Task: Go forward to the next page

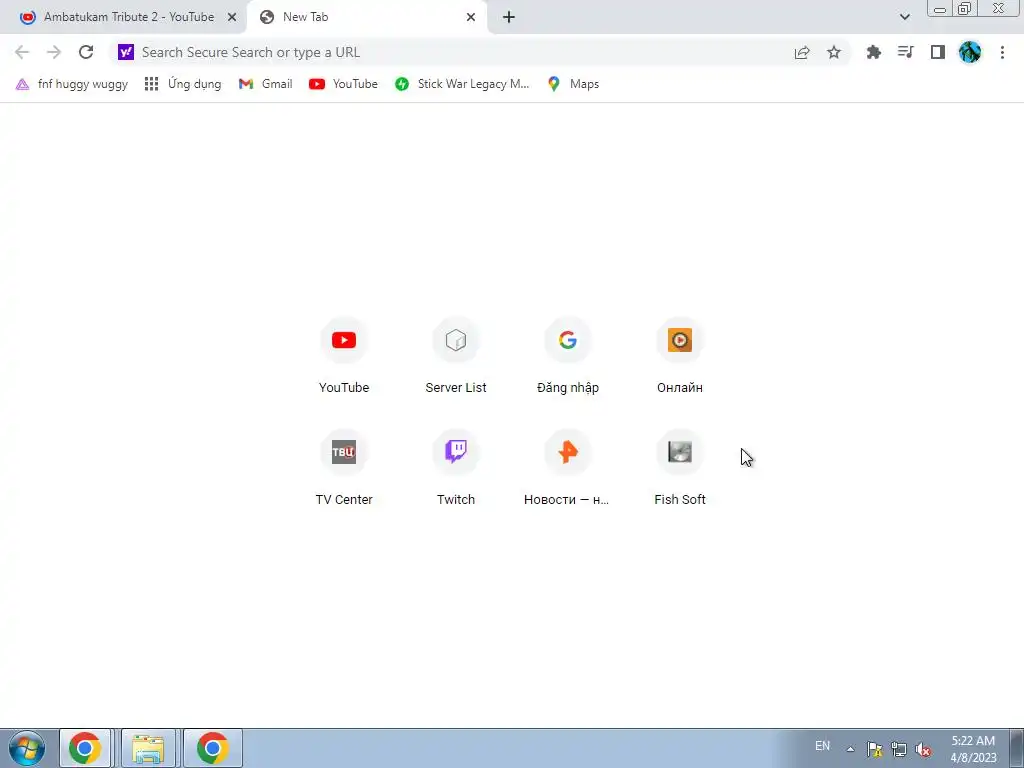Action: pyautogui.click(x=54, y=52)
